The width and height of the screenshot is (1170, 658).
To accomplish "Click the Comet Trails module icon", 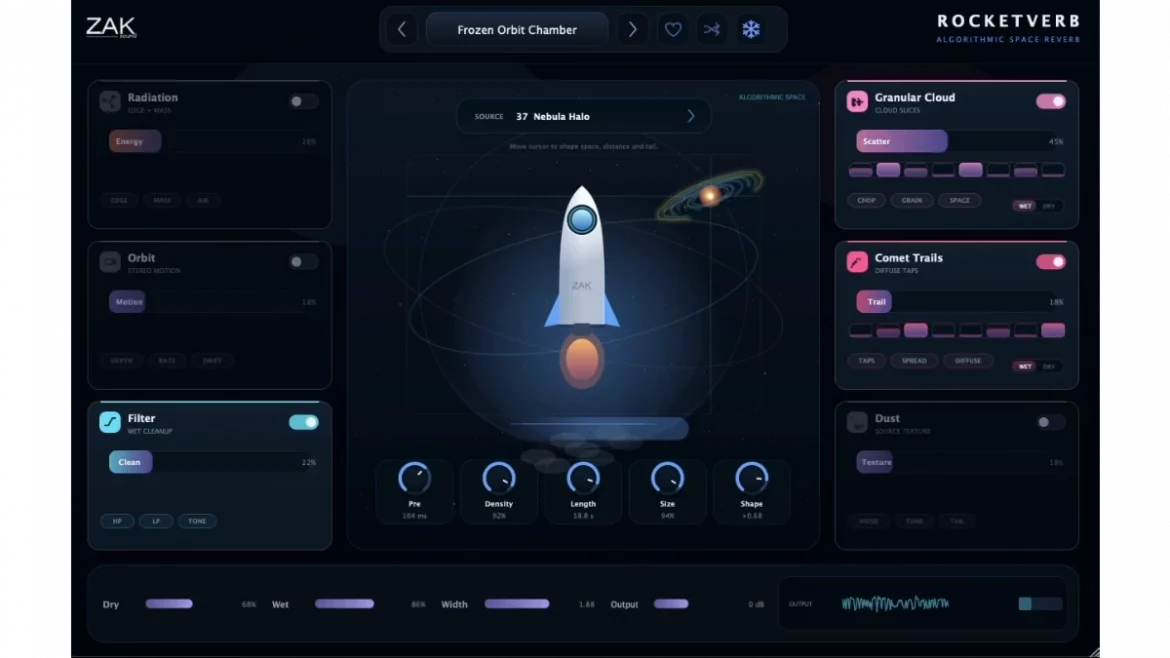I will 857,262.
